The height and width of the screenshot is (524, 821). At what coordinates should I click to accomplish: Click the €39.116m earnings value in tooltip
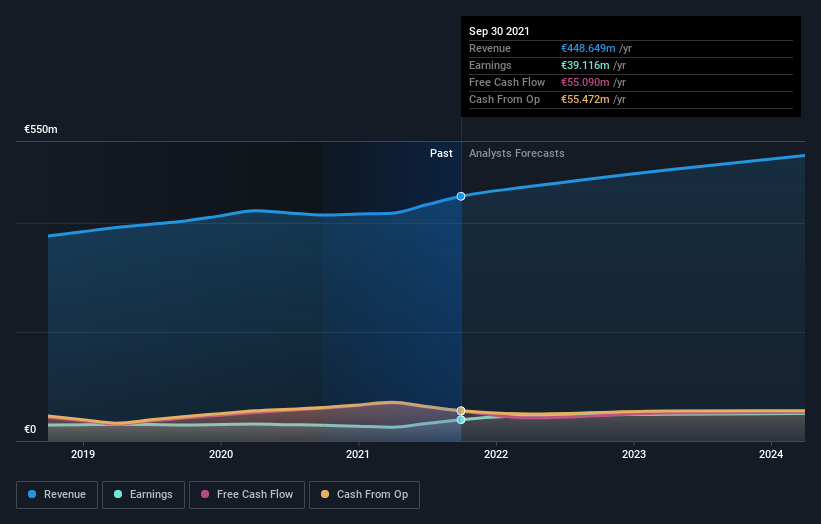pos(585,65)
